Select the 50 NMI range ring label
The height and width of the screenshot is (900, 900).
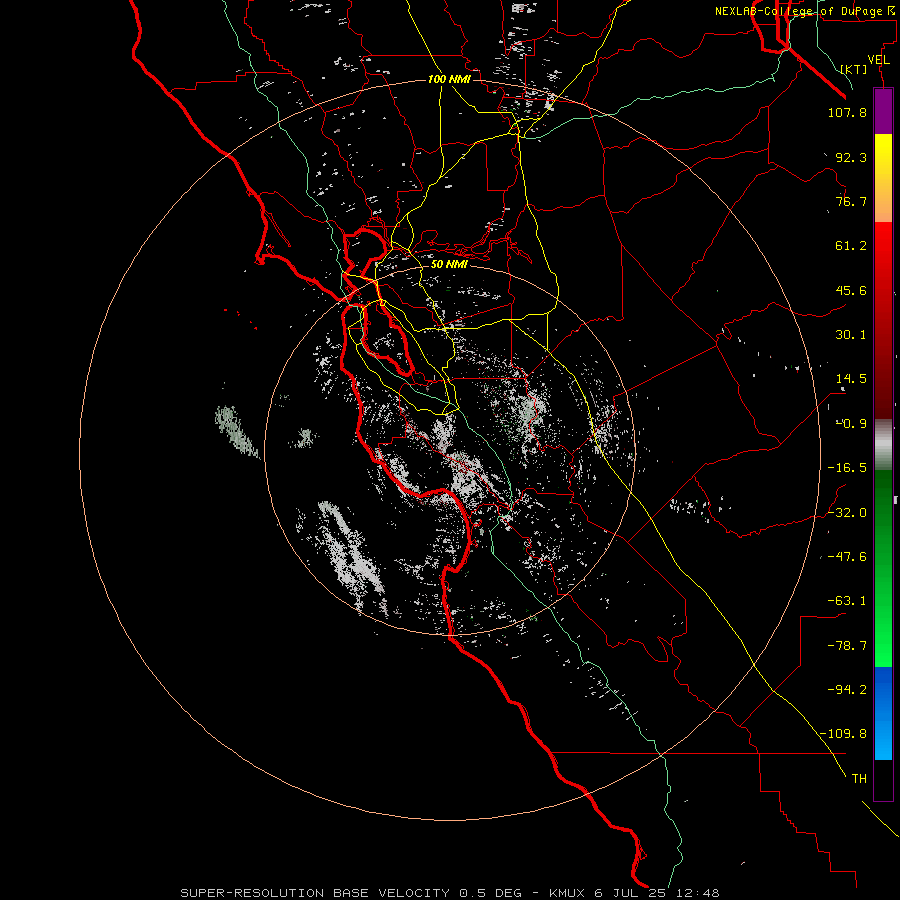point(449,264)
